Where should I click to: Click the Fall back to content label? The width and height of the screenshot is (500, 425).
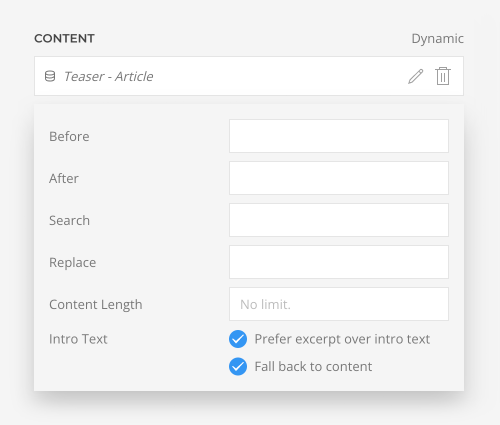tap(313, 366)
